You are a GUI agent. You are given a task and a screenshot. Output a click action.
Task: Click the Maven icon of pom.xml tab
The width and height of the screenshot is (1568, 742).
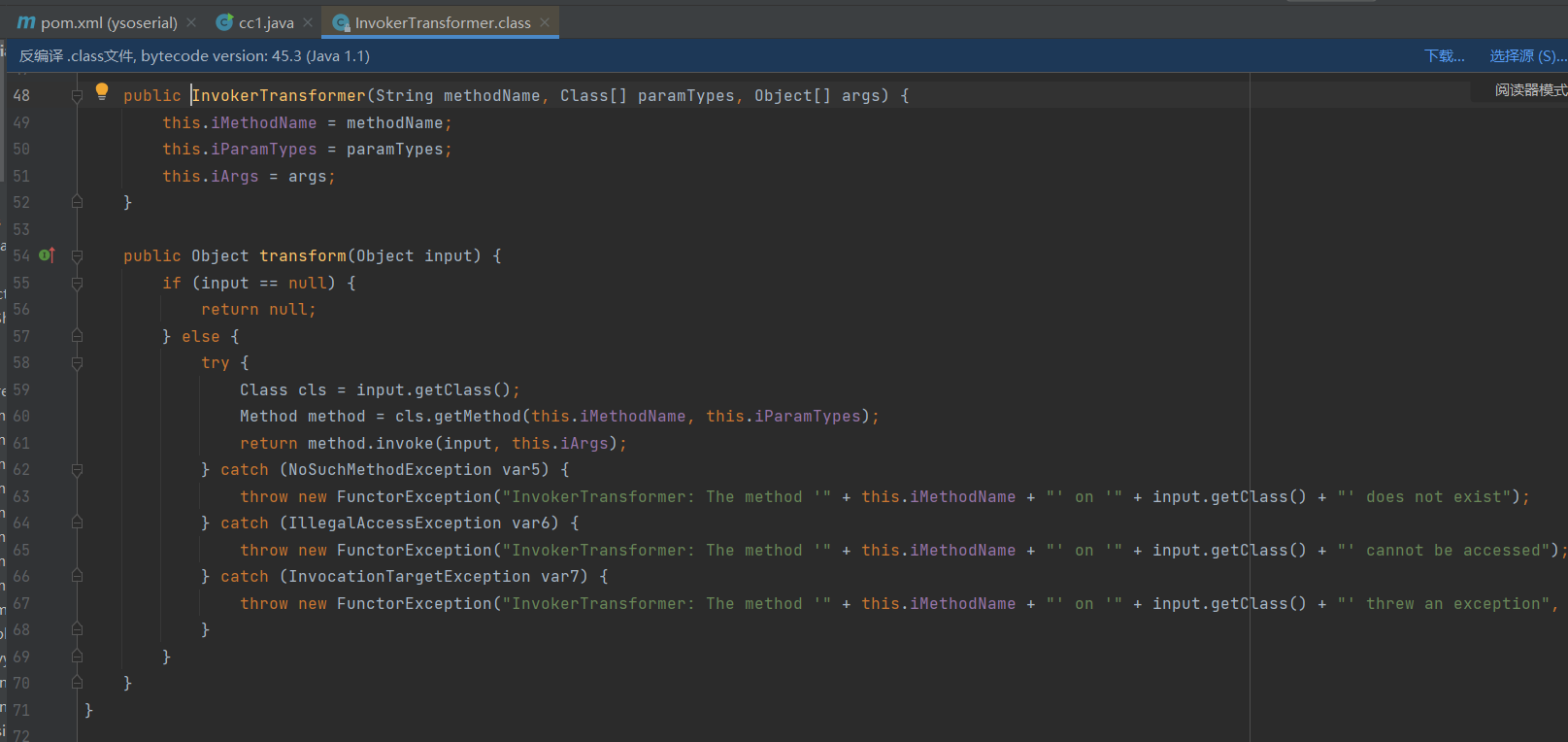(26, 22)
